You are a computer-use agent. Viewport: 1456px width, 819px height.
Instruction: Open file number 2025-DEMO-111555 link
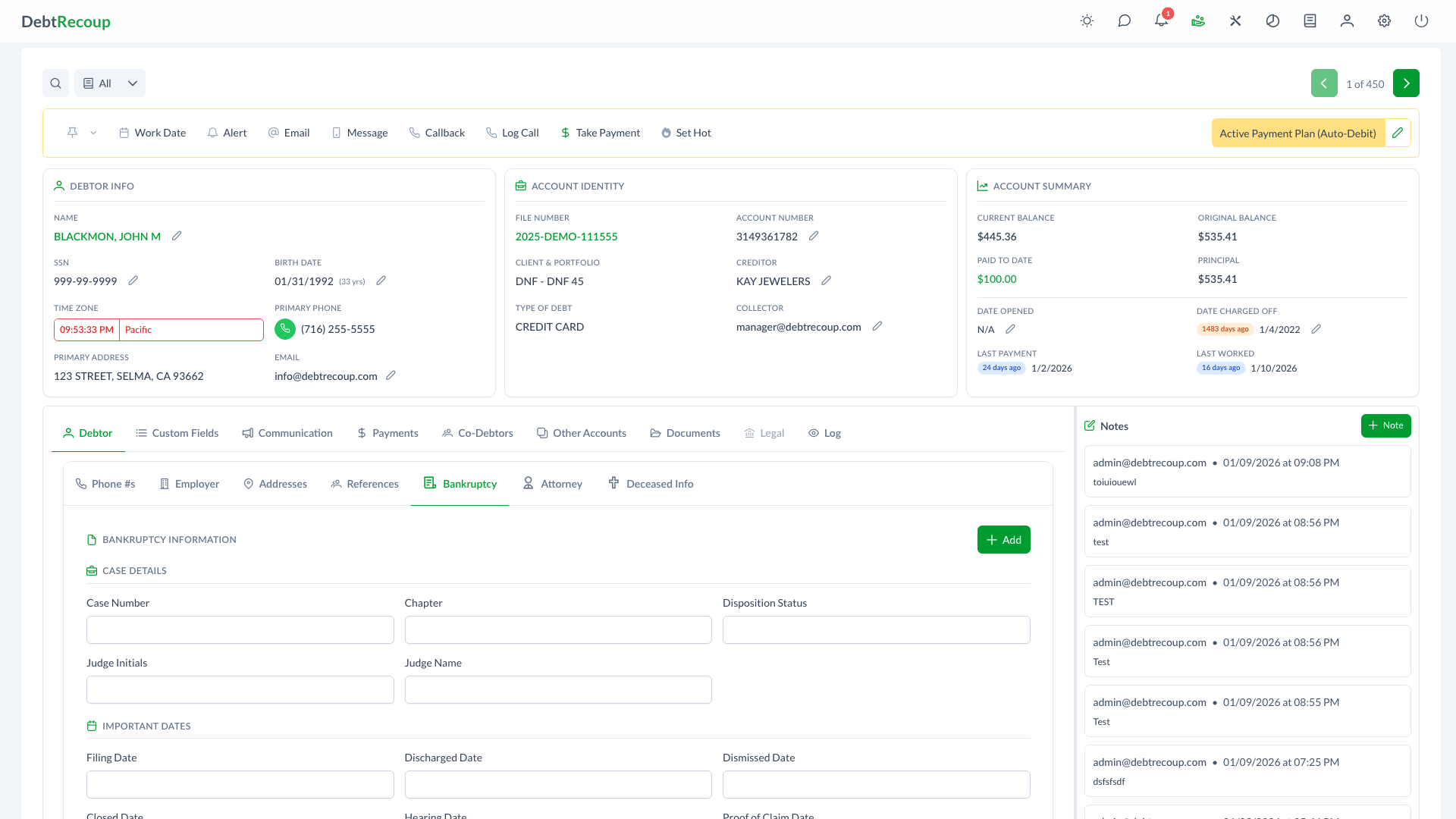coord(566,237)
